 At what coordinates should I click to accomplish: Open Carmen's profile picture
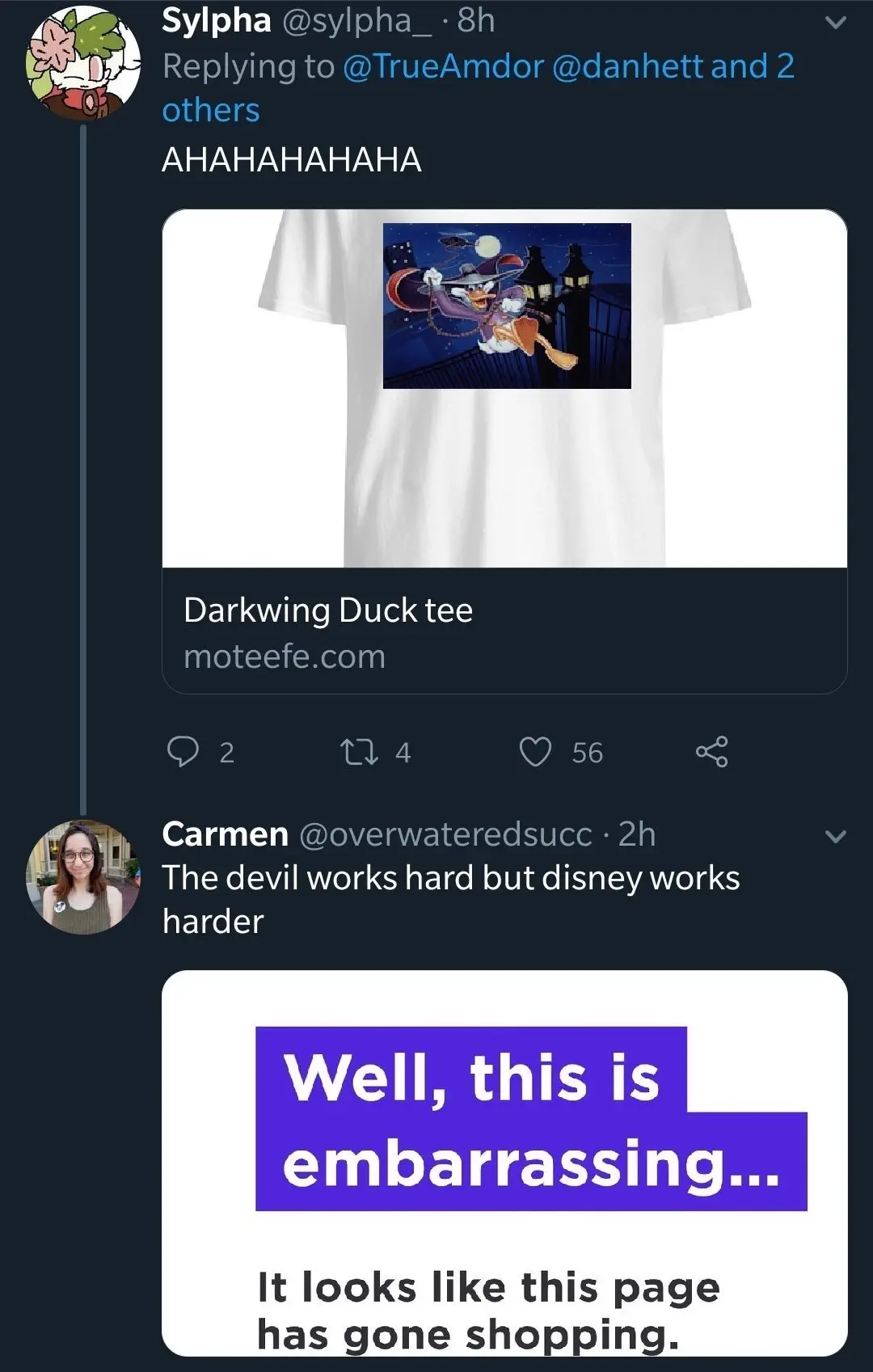click(82, 876)
